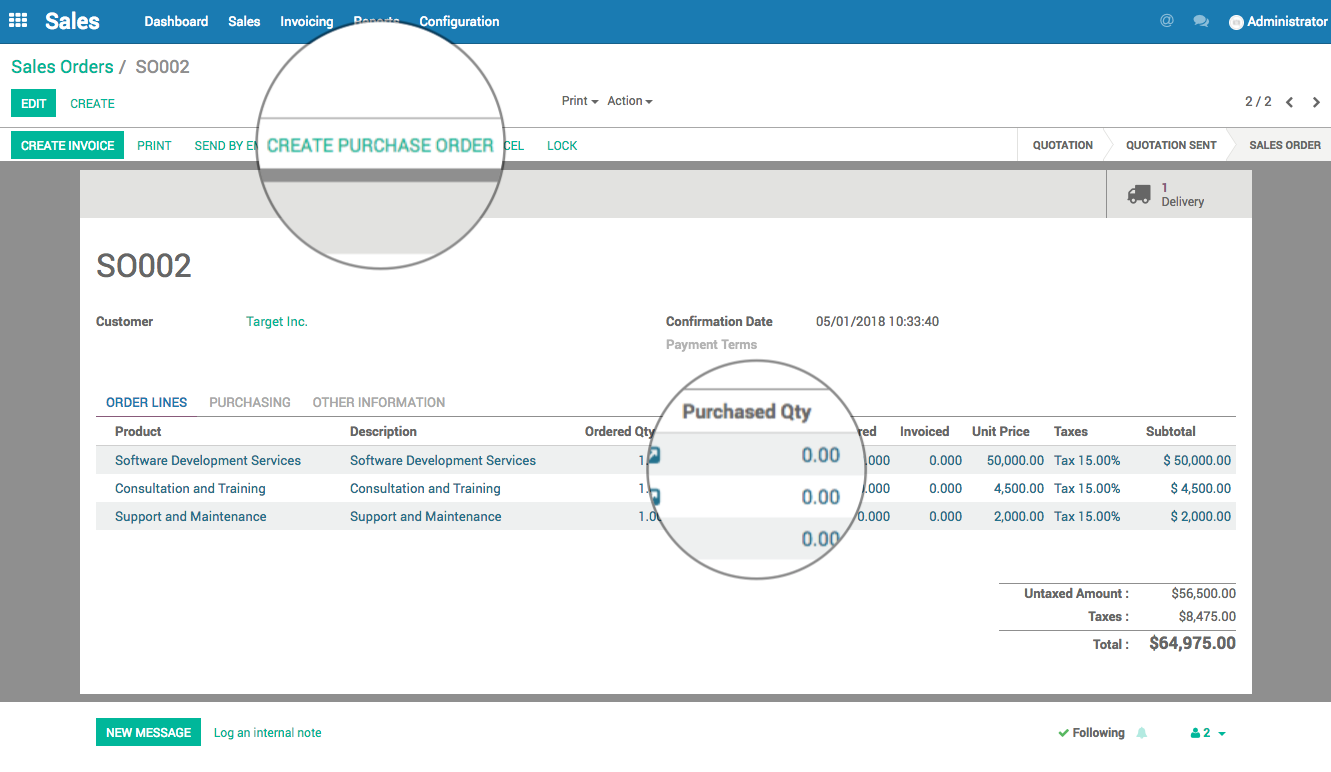Image resolution: width=1331 pixels, height=772 pixels.
Task: Click the Create button
Action: 93,103
